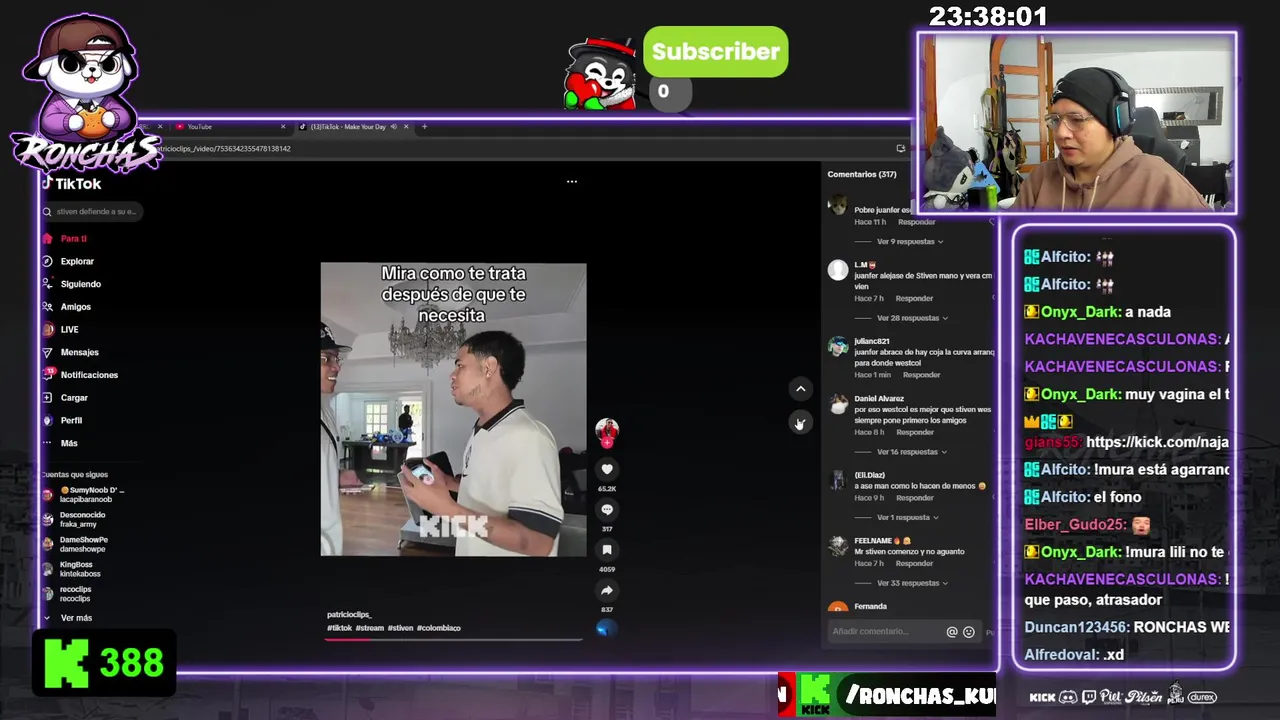
Task: Open kick.com link in stream chat
Action: point(1157,442)
